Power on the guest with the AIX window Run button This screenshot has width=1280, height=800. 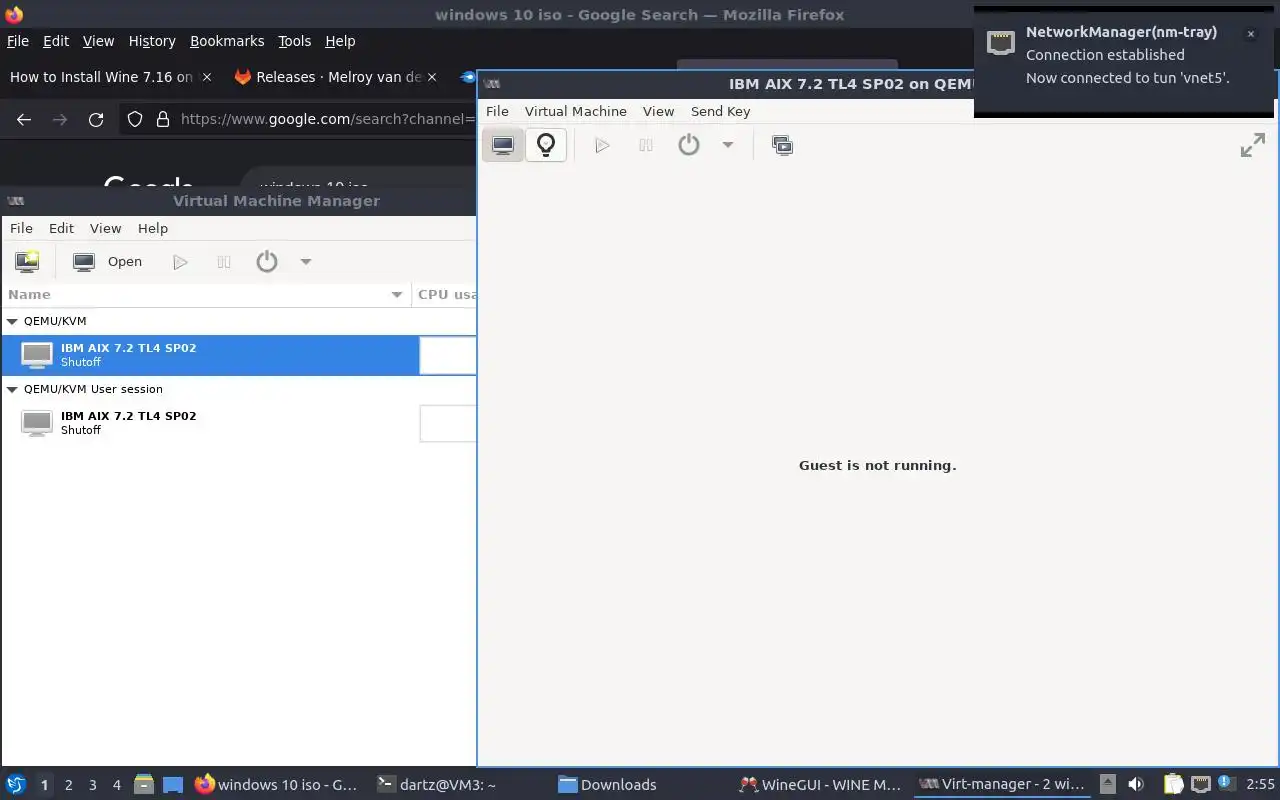(x=602, y=145)
